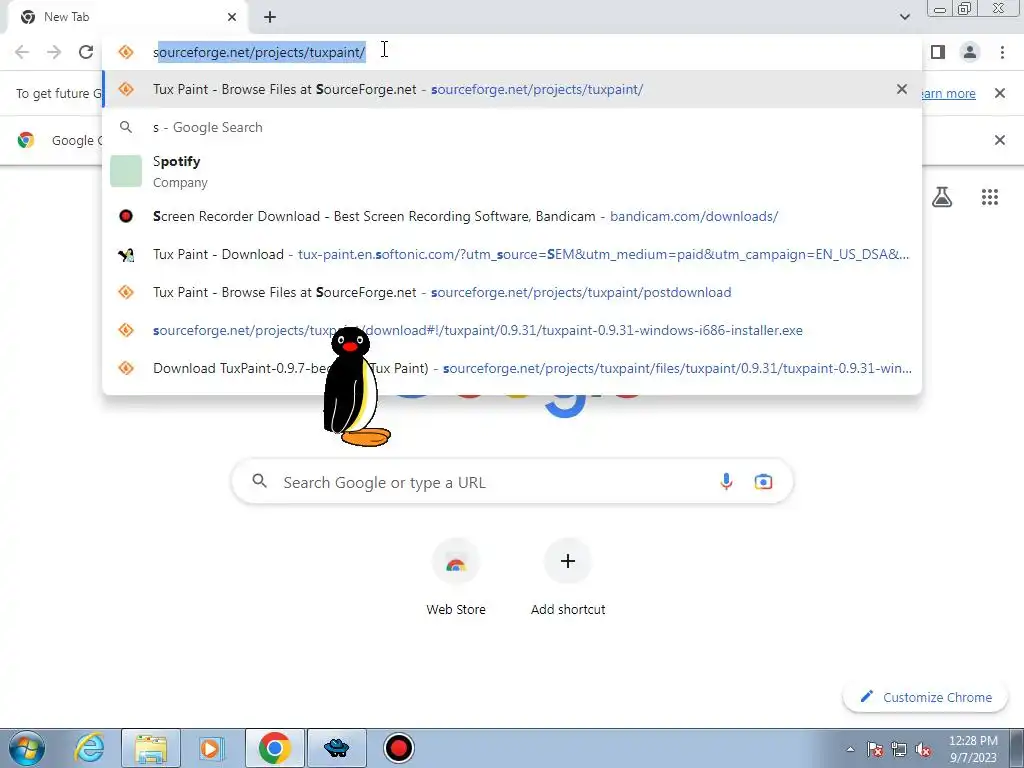
Task: Click the Learn more link
Action: click(949, 93)
